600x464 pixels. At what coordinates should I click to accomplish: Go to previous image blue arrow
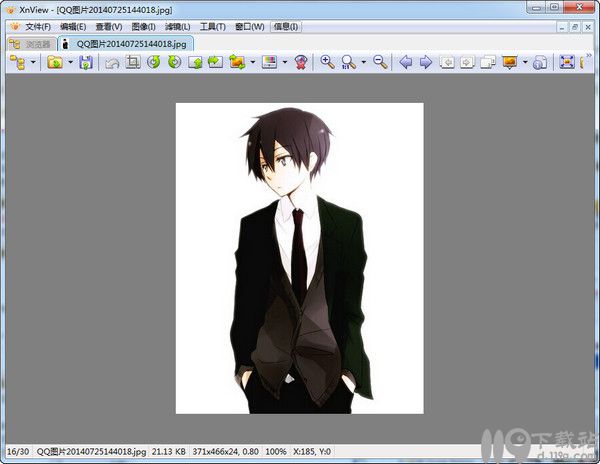pos(406,62)
